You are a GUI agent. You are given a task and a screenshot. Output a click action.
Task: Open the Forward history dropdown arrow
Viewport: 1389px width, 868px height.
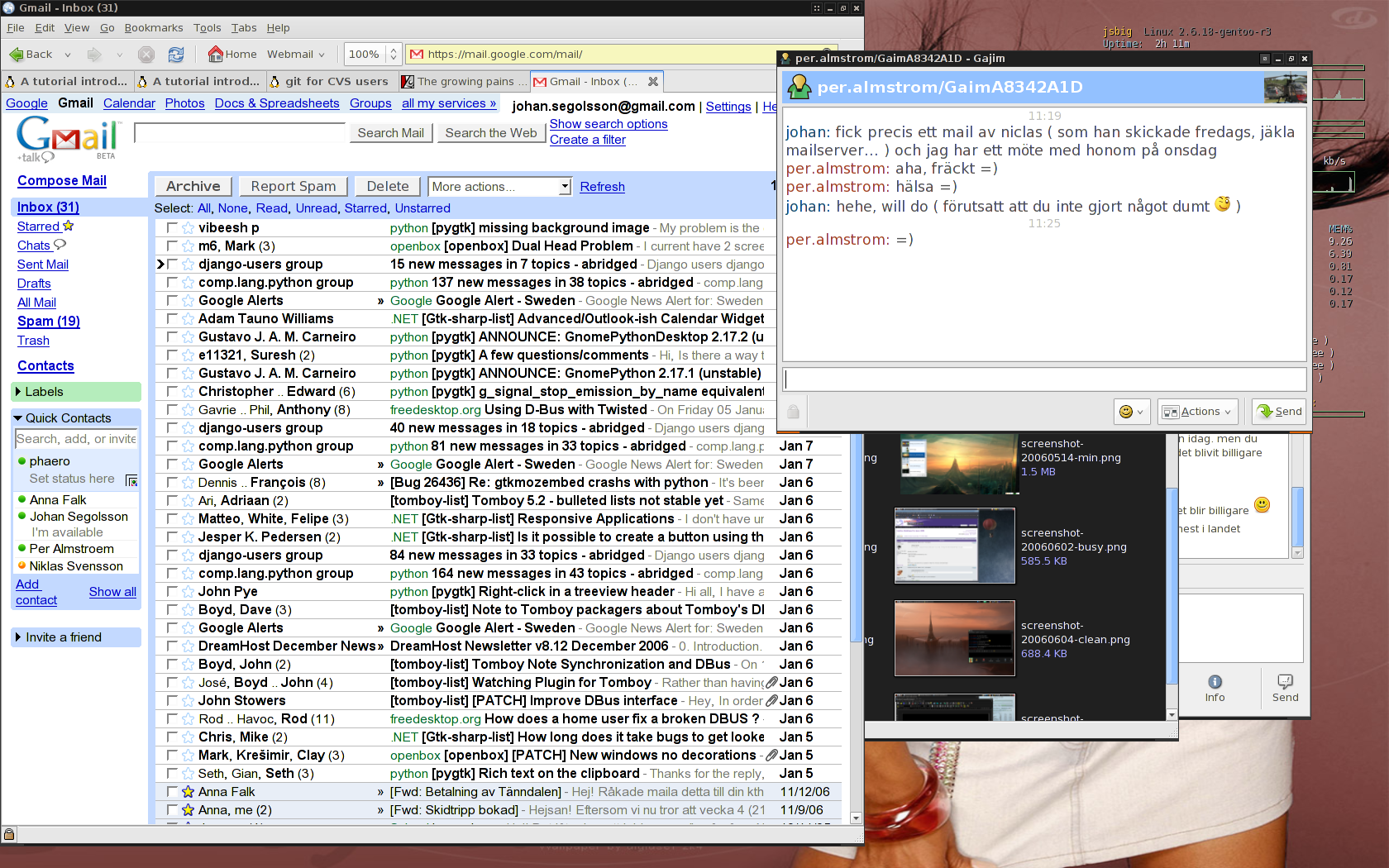point(119,55)
